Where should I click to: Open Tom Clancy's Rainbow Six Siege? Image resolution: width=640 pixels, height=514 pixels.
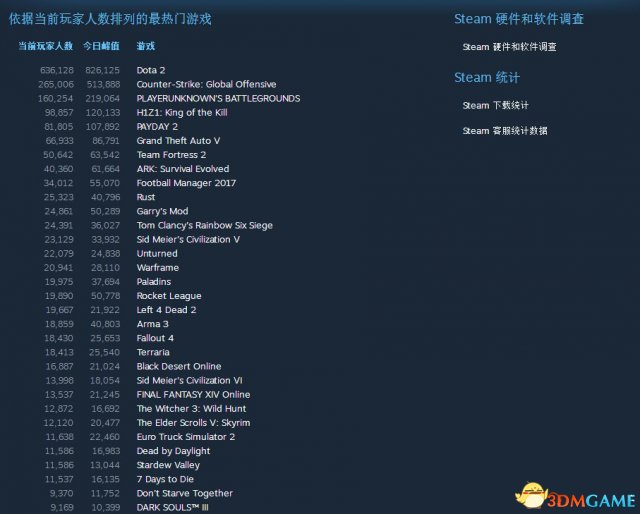pos(204,225)
